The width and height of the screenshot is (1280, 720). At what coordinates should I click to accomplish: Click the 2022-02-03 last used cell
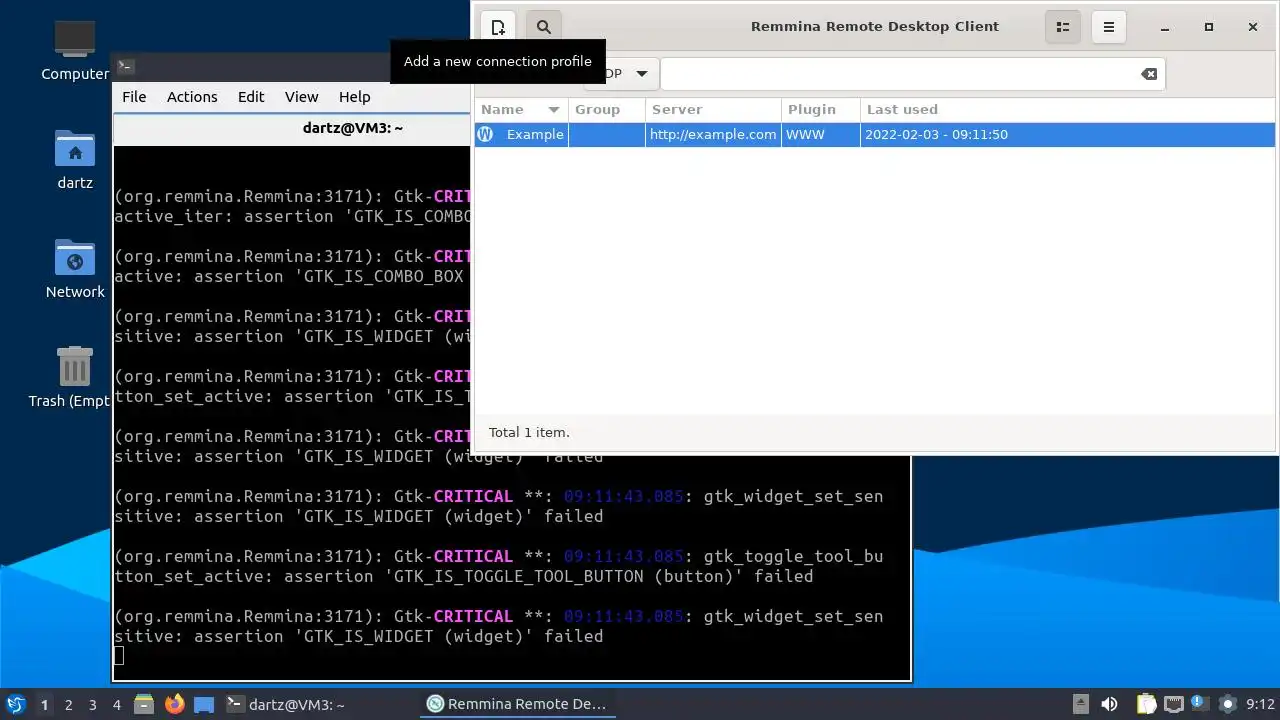point(936,134)
